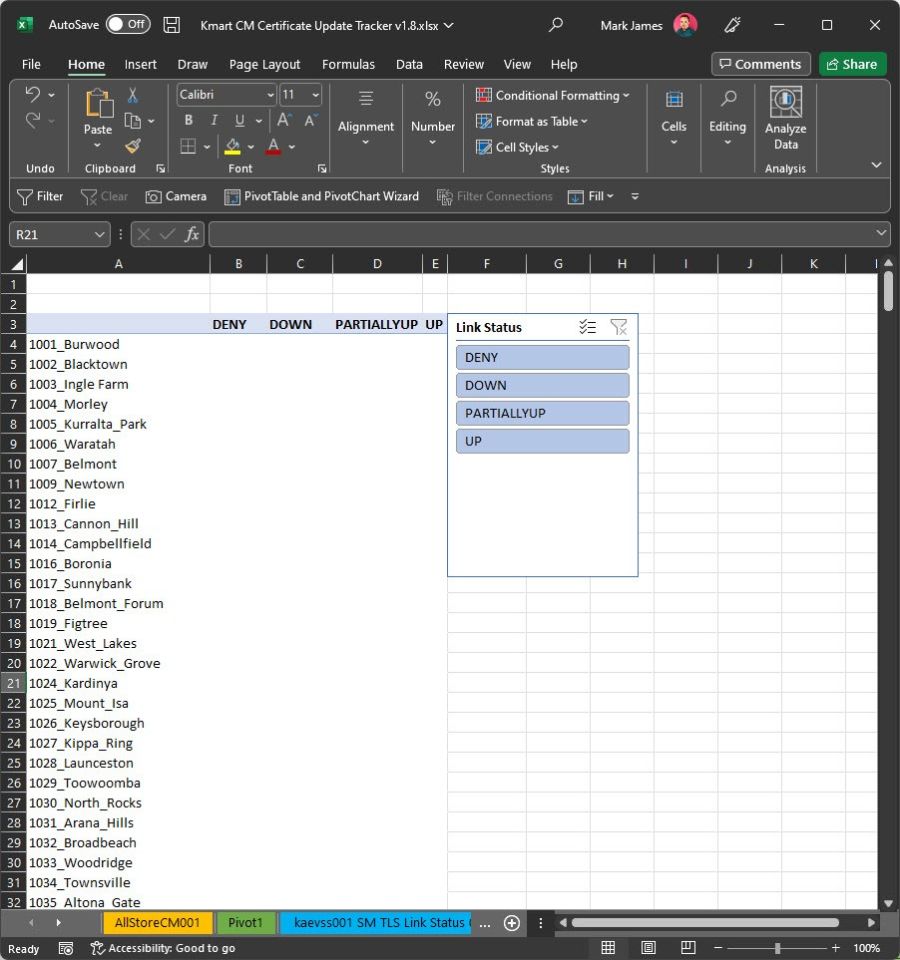Open the Name Box dropdown arrow
900x960 pixels.
(99, 234)
